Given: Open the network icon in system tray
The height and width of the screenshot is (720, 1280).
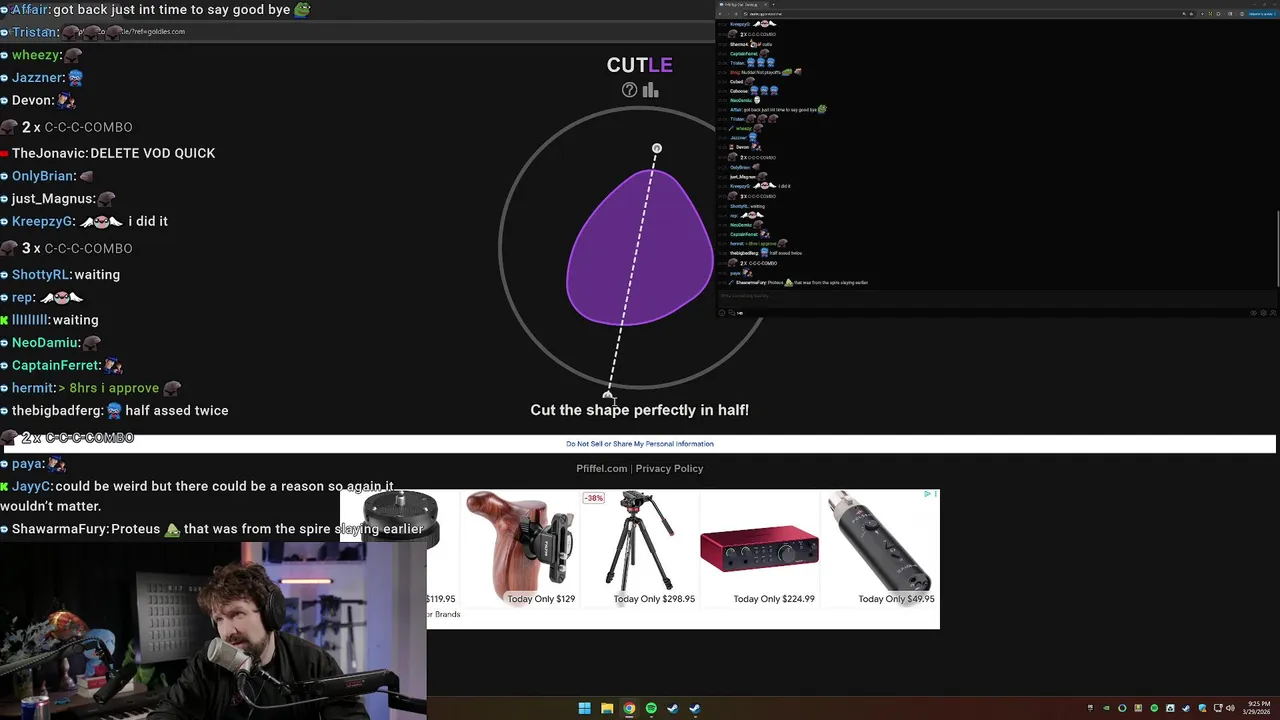Looking at the screenshot, I should (x=1217, y=709).
